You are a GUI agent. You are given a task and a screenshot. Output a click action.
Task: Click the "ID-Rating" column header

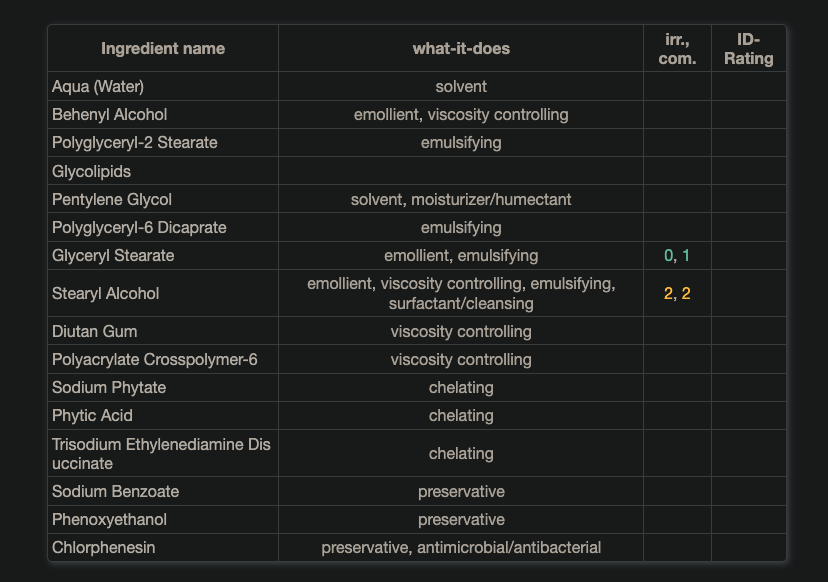coord(749,48)
